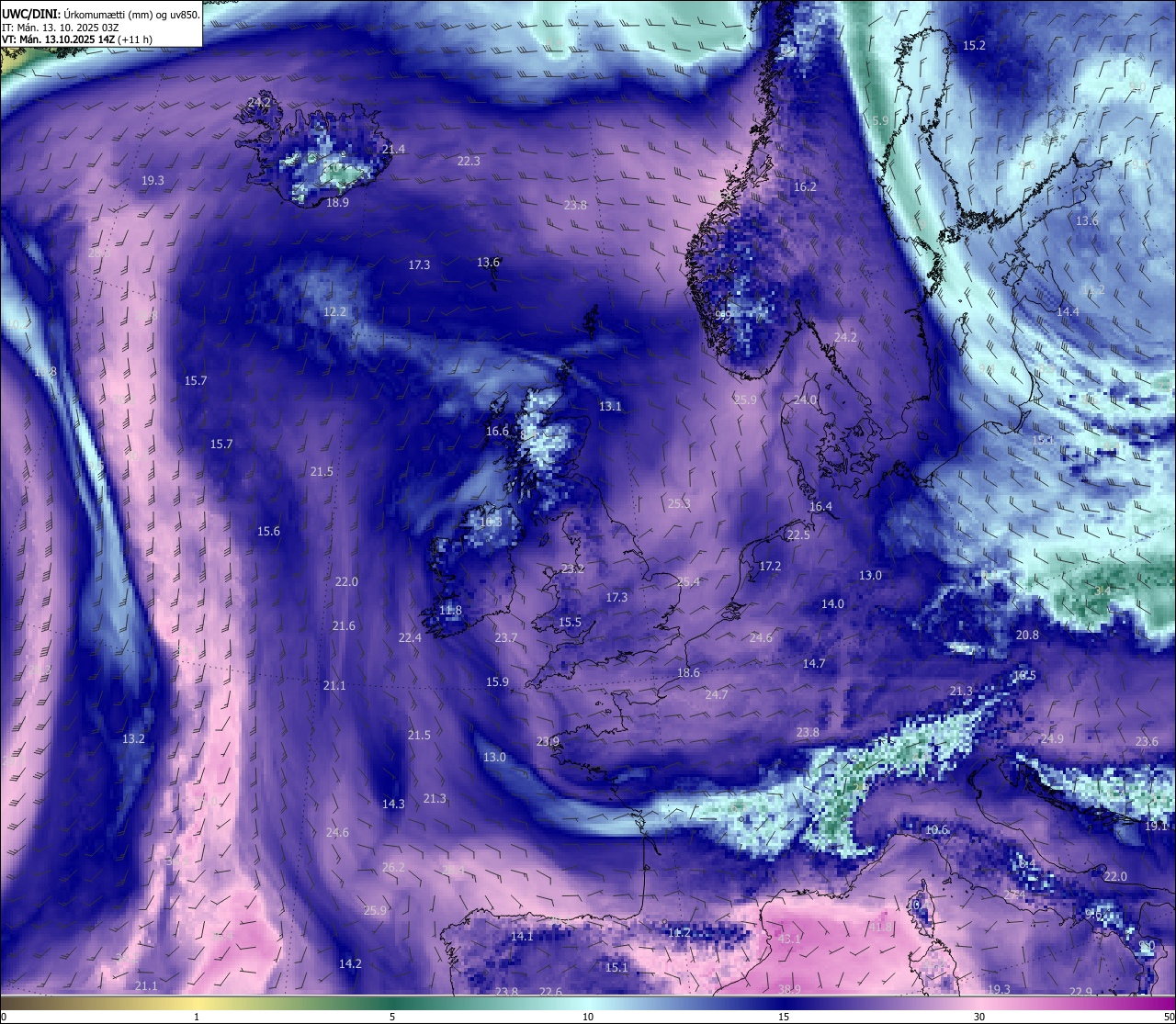This screenshot has width=1176, height=1024.
Task: Click the 17.2 value near the Netherlands
Action: click(x=770, y=566)
